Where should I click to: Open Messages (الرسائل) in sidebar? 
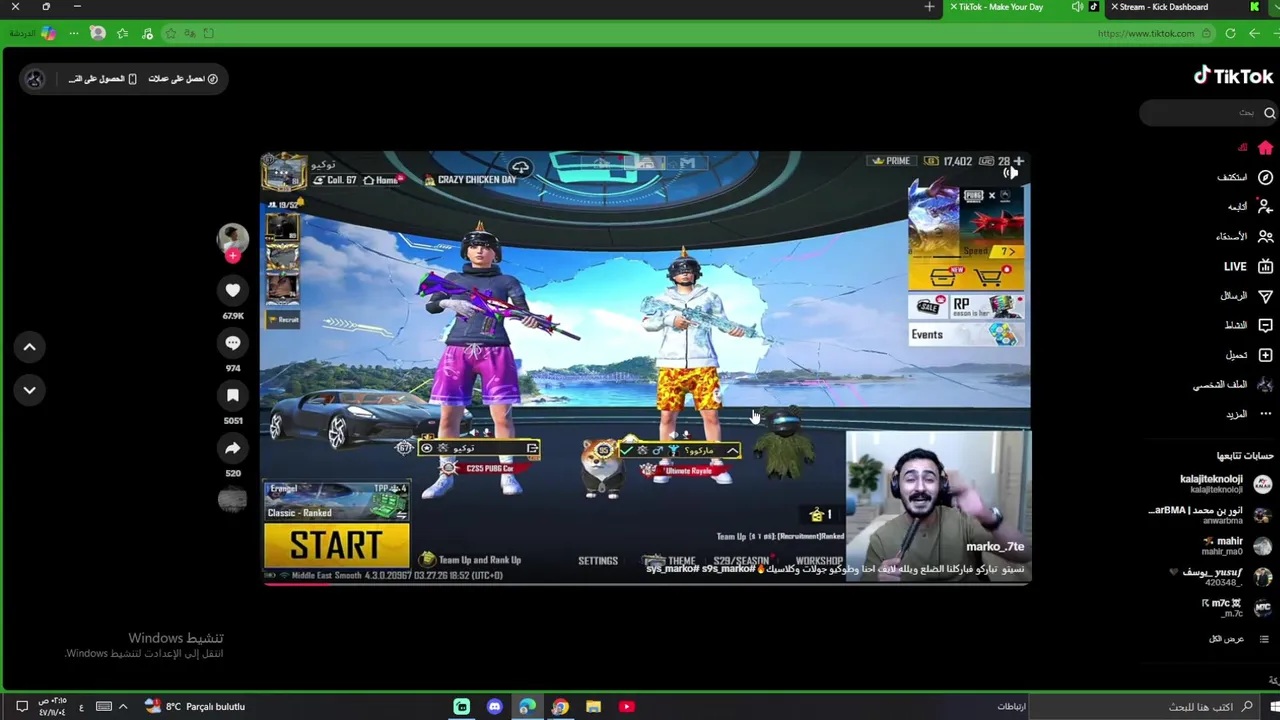(x=1245, y=296)
